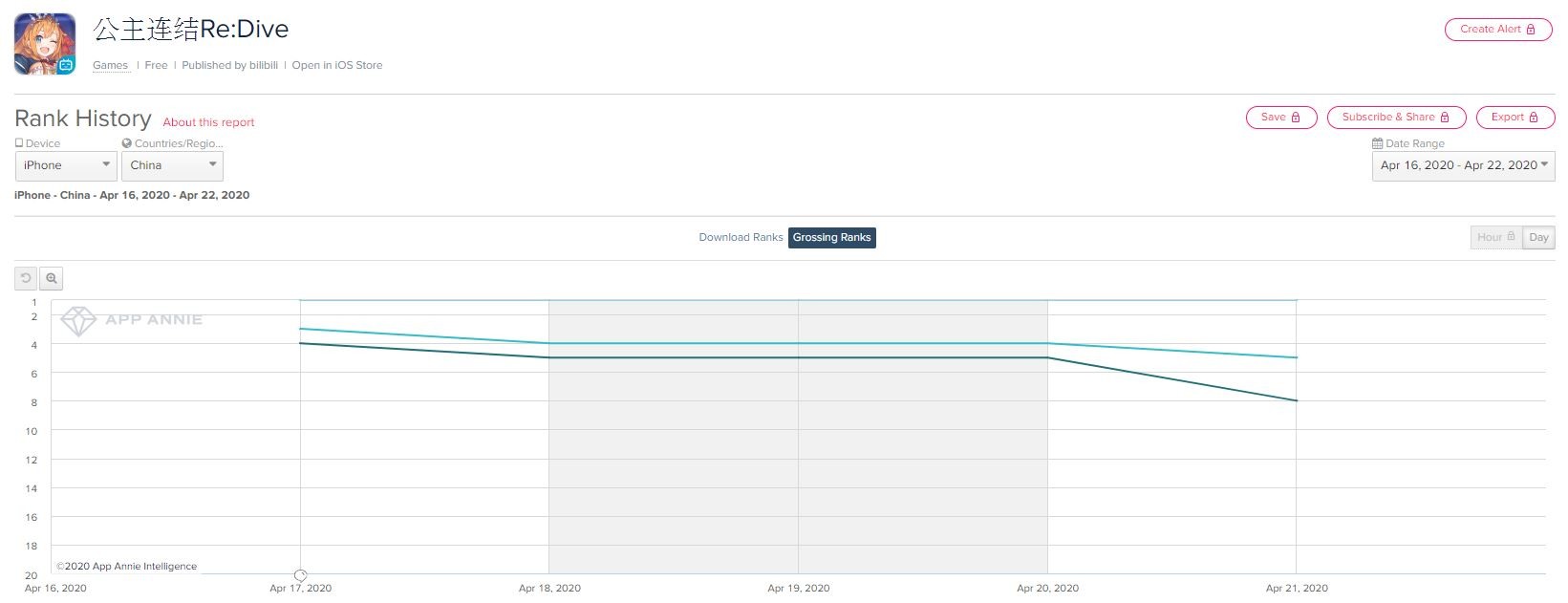Select the Grossing Ranks tab
The width and height of the screenshot is (1568, 603).
(x=831, y=237)
